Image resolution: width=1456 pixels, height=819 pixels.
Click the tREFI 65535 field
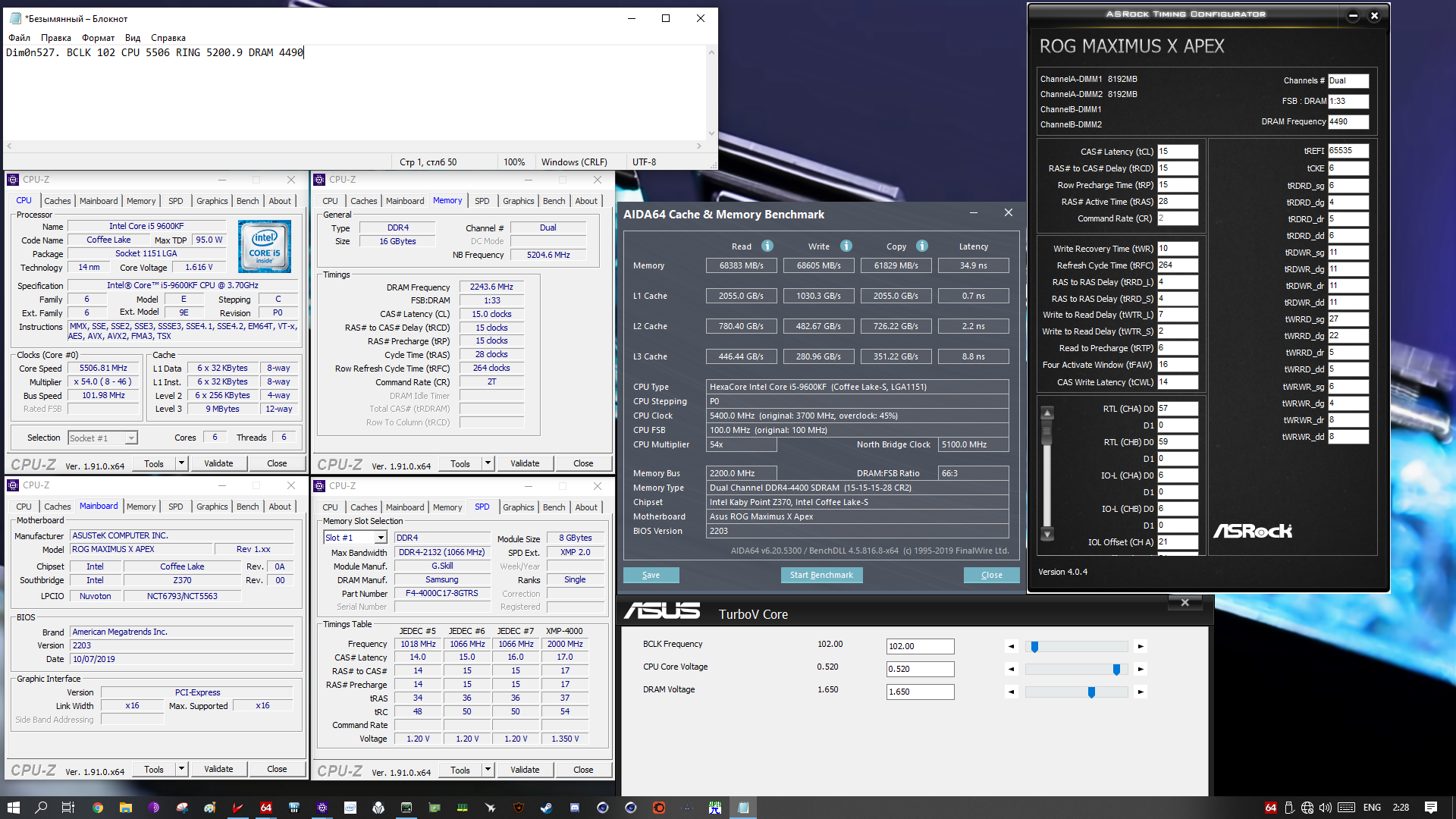[1348, 151]
